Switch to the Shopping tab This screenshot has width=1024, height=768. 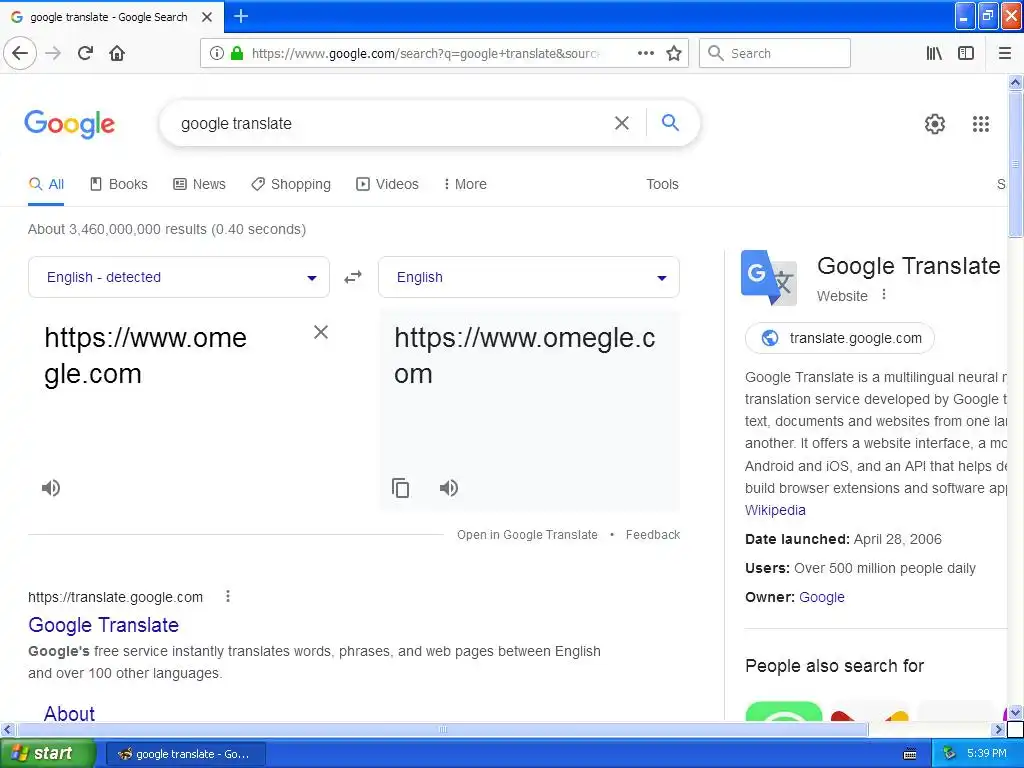(x=291, y=184)
